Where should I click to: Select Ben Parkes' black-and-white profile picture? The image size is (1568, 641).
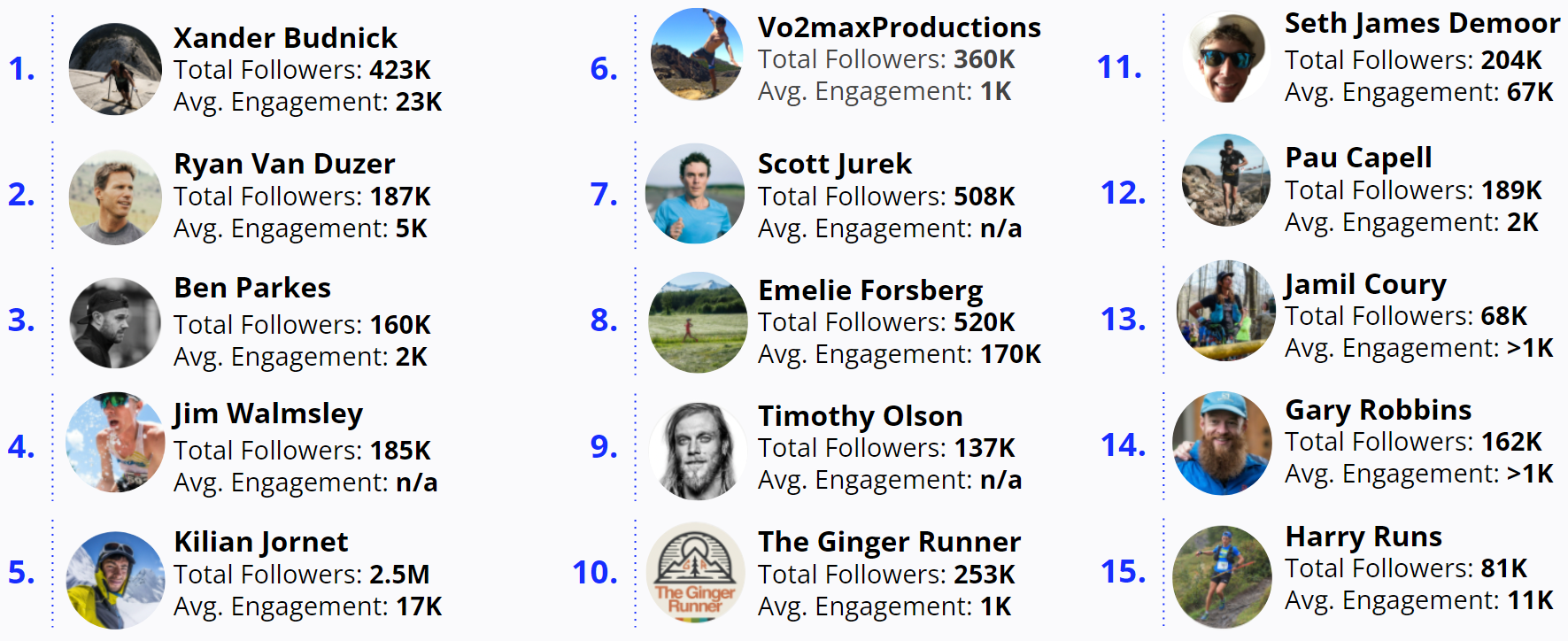click(x=115, y=322)
